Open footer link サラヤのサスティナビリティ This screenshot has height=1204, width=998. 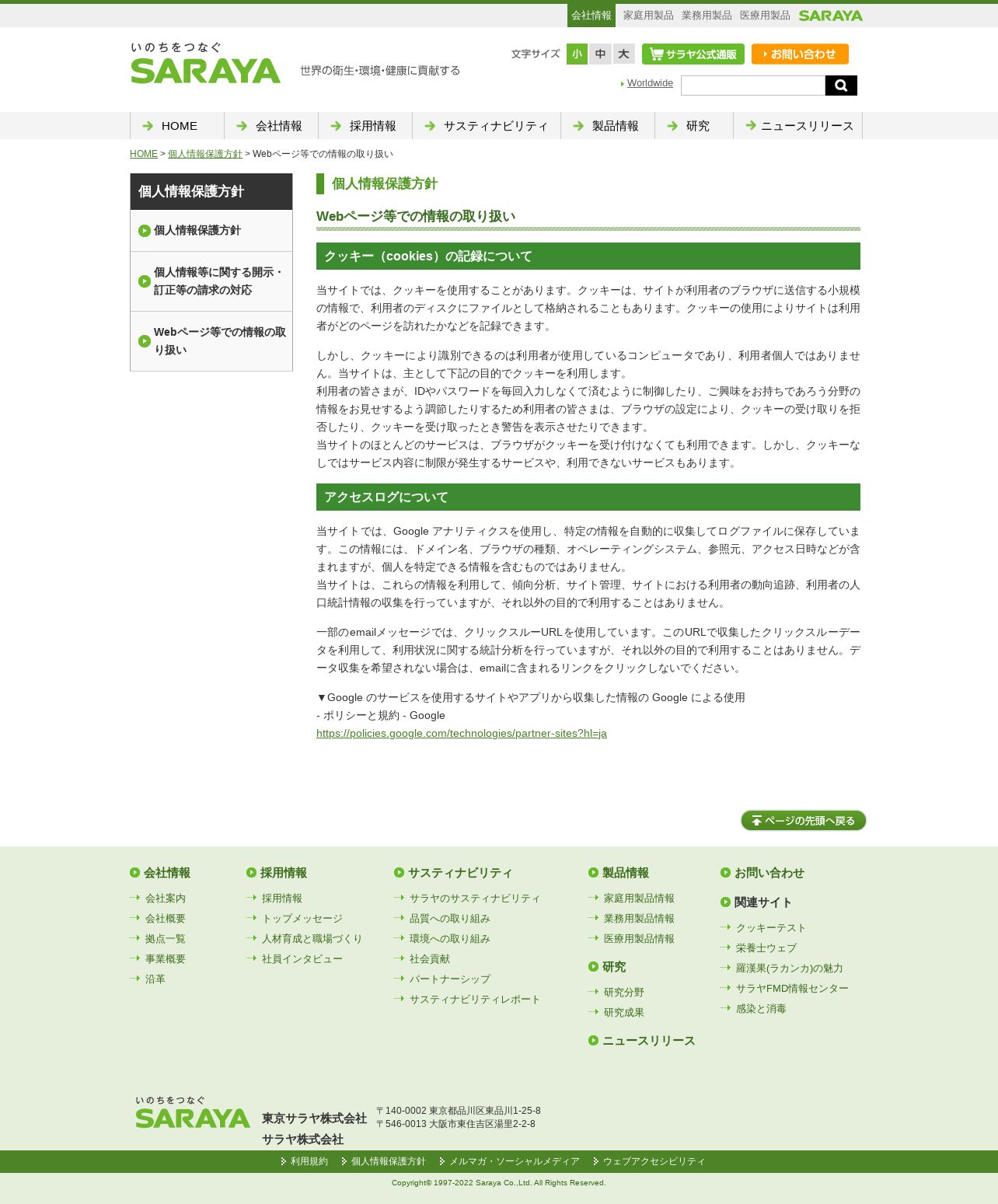click(475, 898)
